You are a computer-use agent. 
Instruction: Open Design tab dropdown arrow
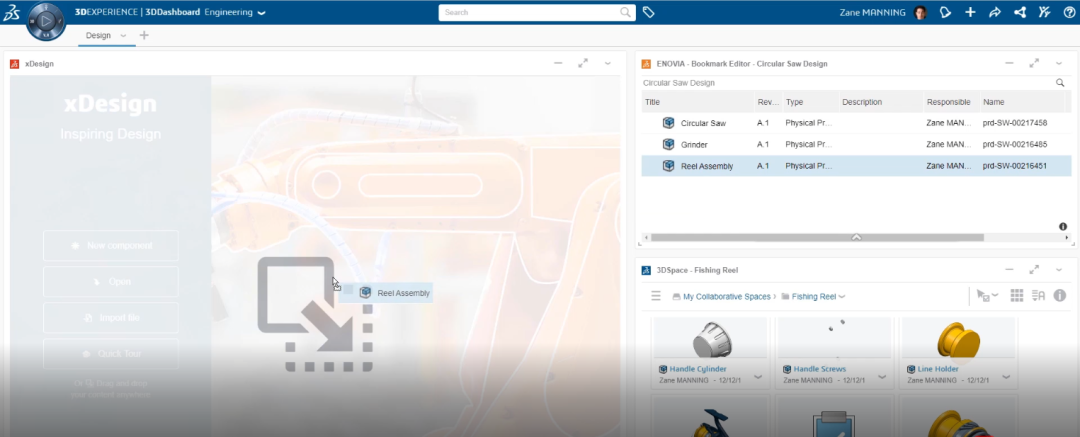pos(123,36)
